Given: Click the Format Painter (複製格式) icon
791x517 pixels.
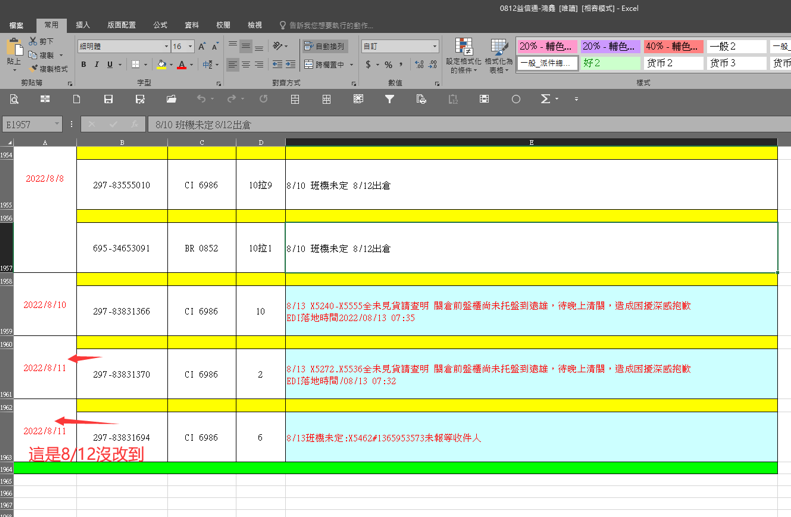Looking at the screenshot, I should (33, 69).
